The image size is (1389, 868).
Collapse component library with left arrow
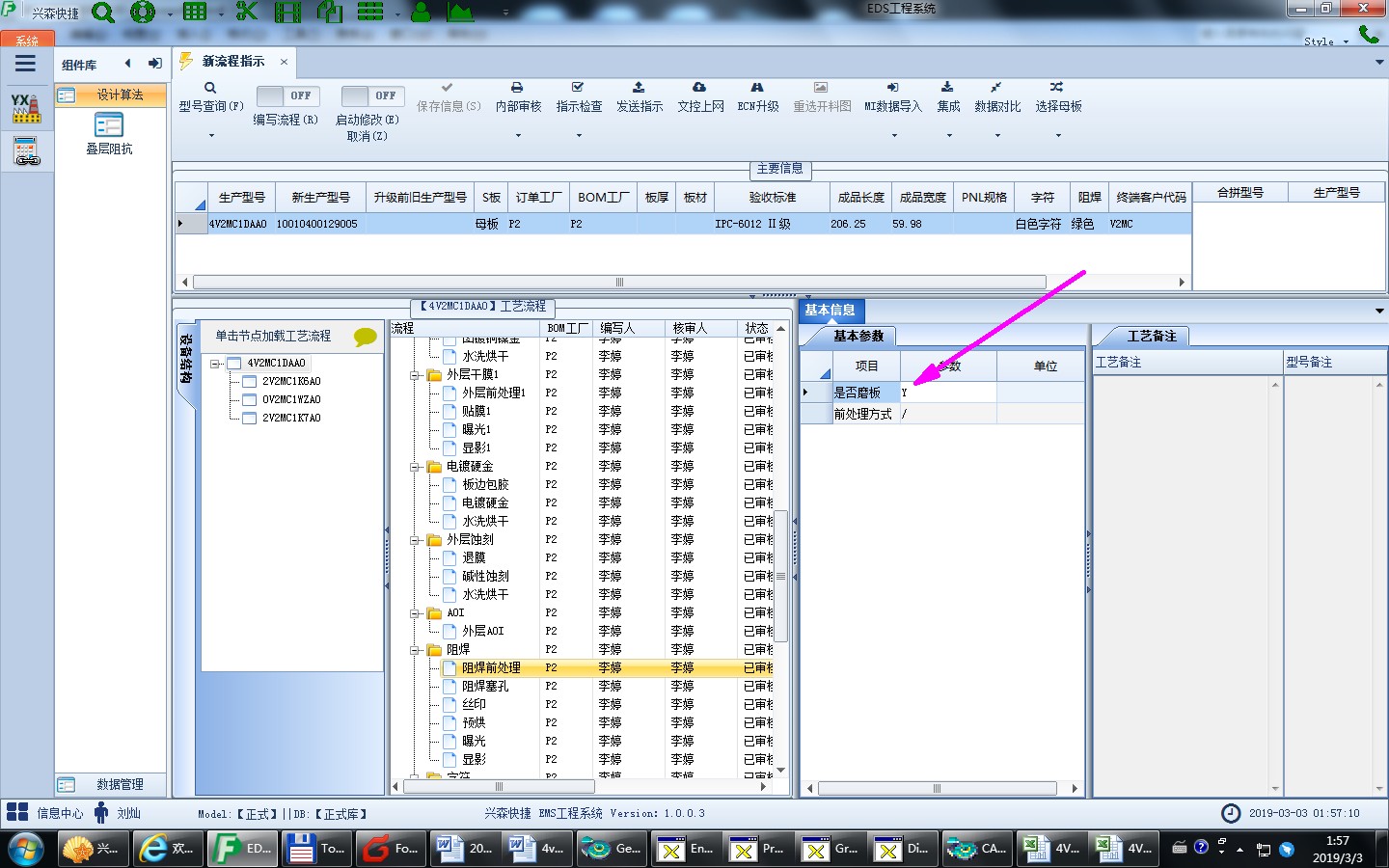click(127, 64)
